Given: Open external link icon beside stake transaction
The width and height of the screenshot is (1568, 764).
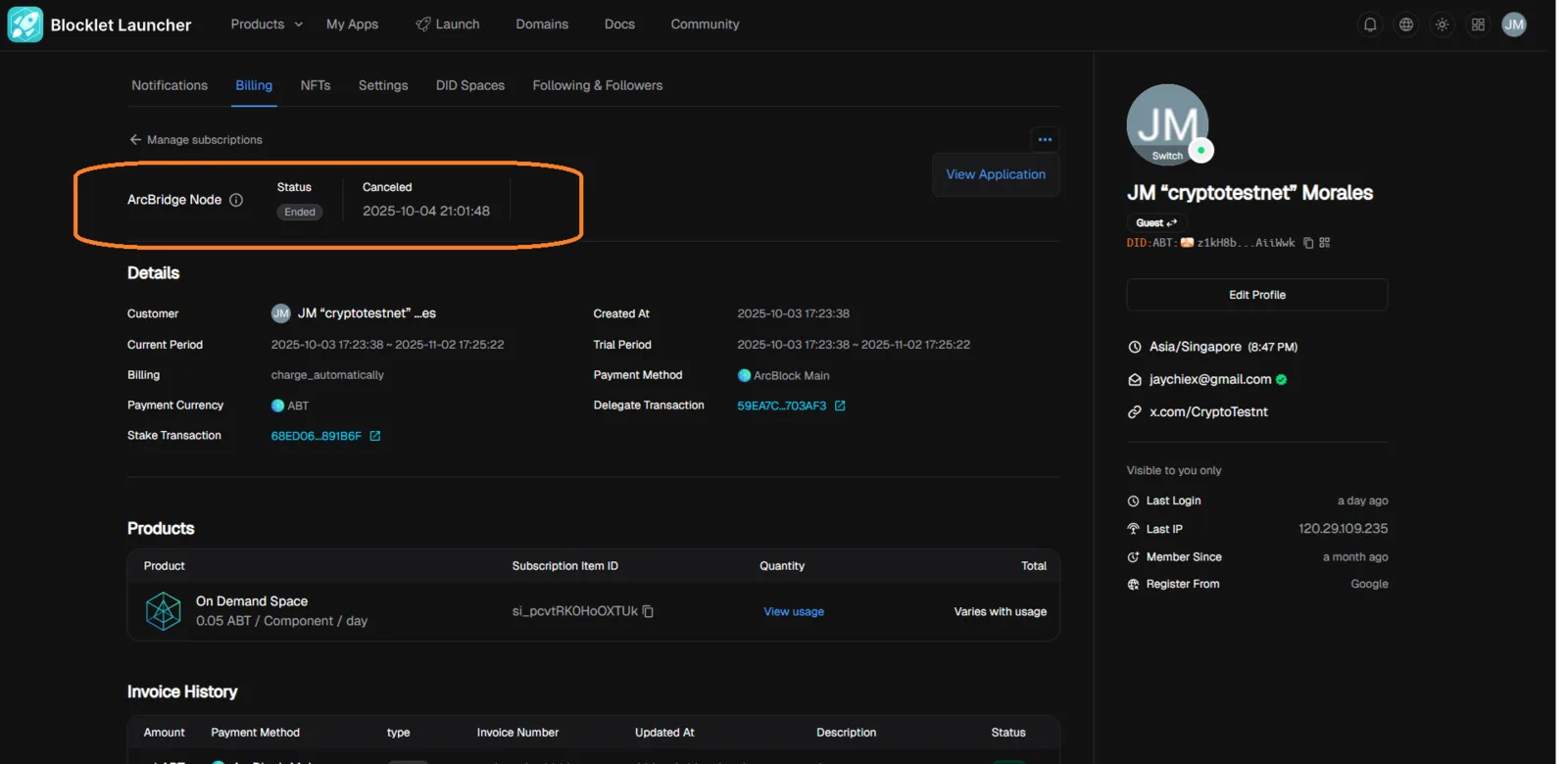Looking at the screenshot, I should [375, 436].
